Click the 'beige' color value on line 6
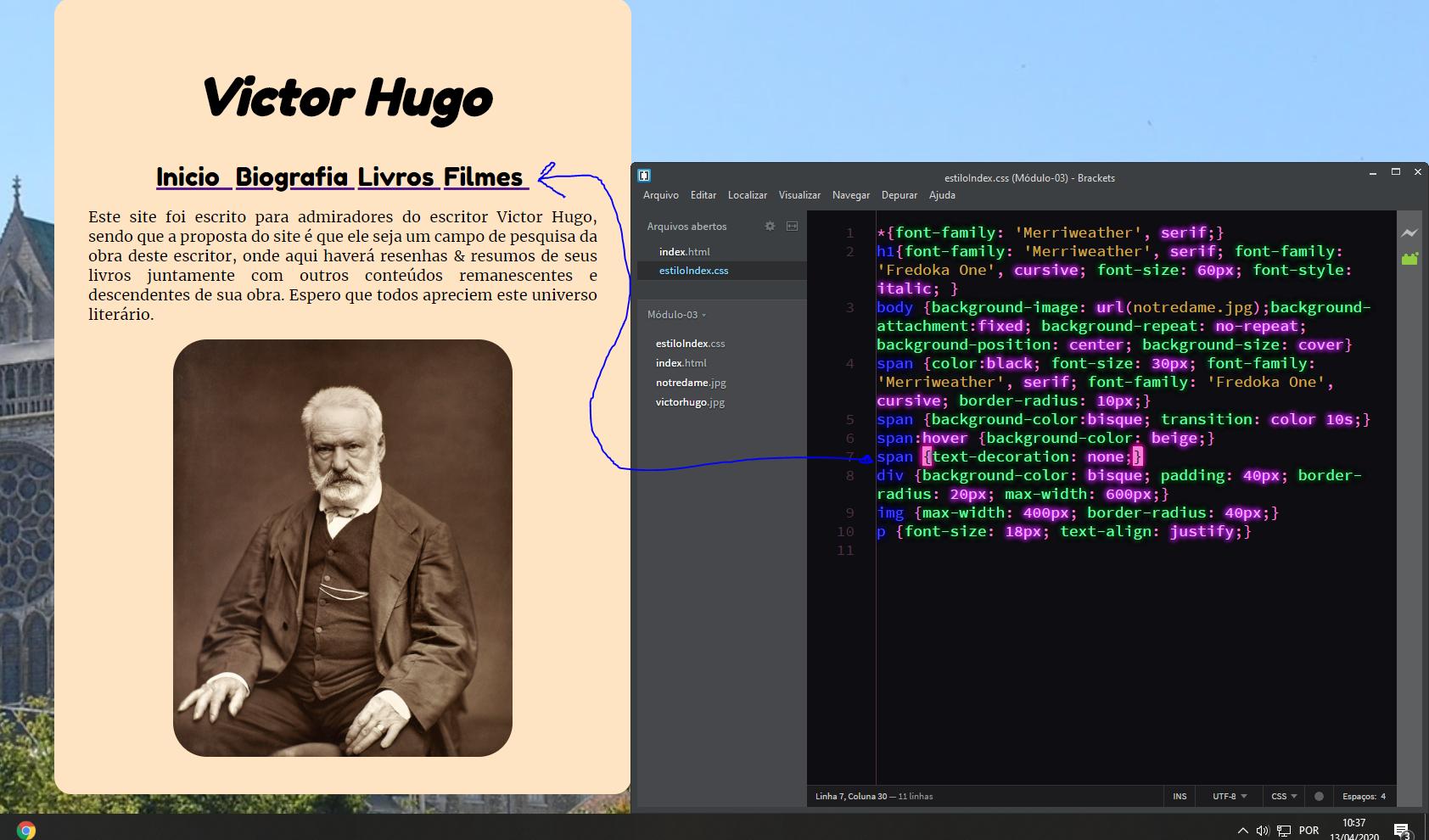Viewport: 1429px width, 840px height. [1174, 439]
